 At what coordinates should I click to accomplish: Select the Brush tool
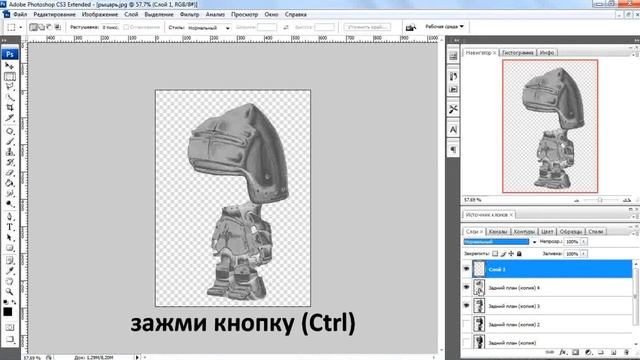(9, 142)
